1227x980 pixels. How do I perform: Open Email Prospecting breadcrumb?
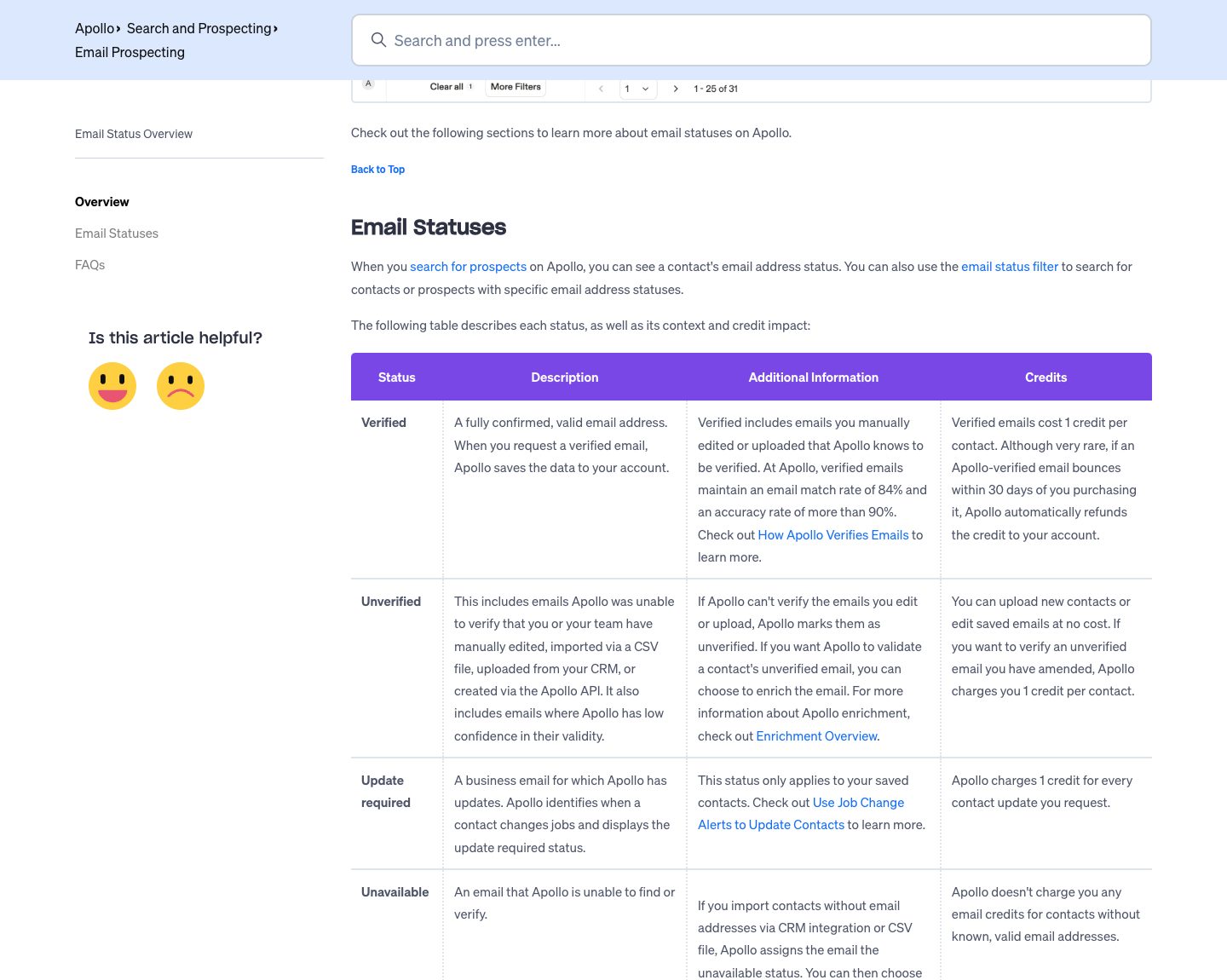tap(130, 52)
